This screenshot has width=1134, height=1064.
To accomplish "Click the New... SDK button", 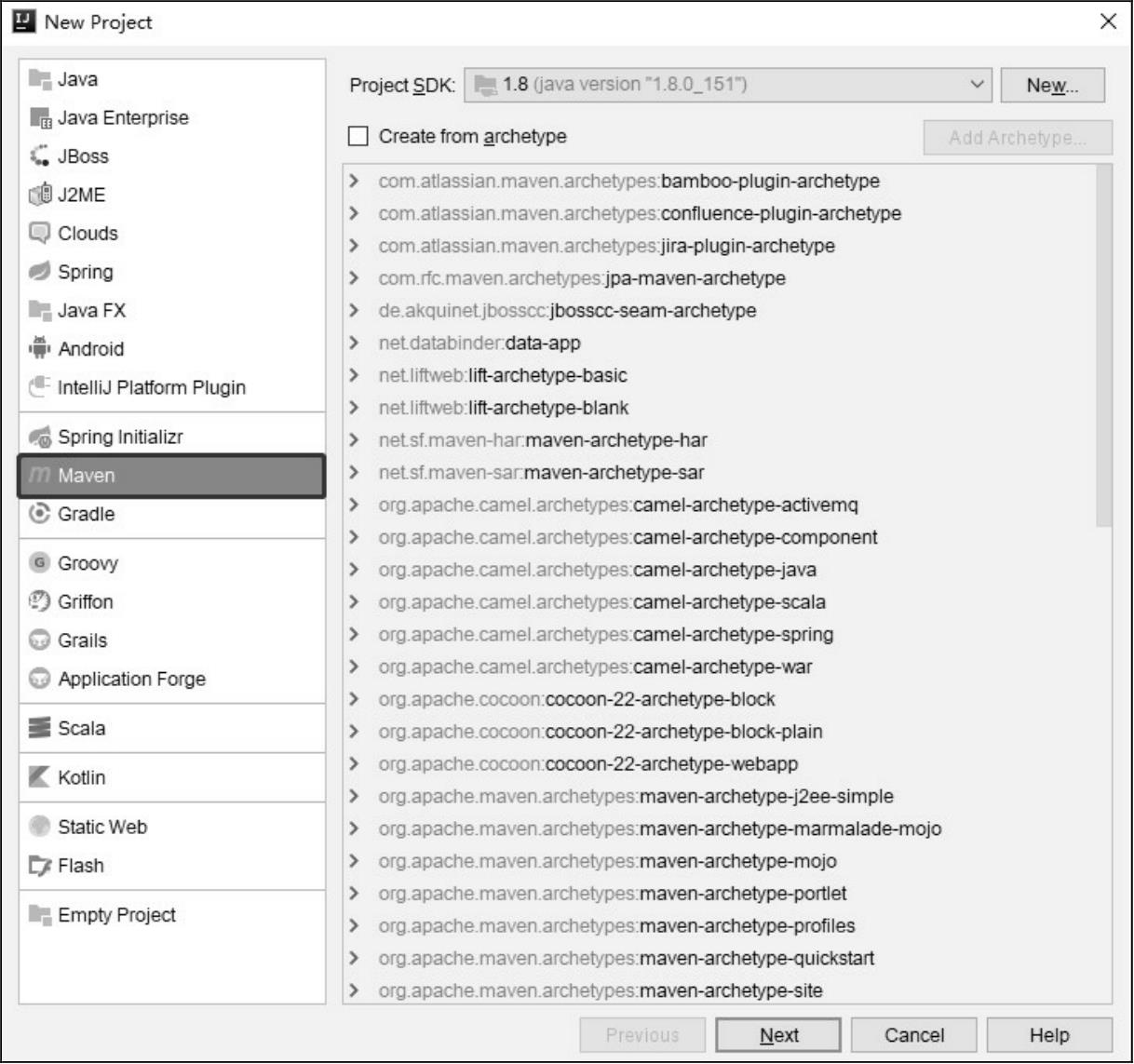I will click(1052, 86).
